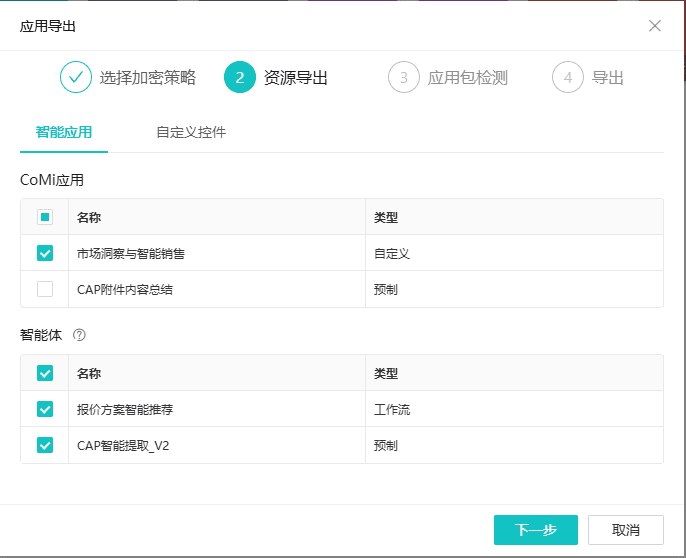This screenshot has height=558, width=686.
Task: Check the CAP附件内容总结 checkbox
Action: pyautogui.click(x=45, y=289)
